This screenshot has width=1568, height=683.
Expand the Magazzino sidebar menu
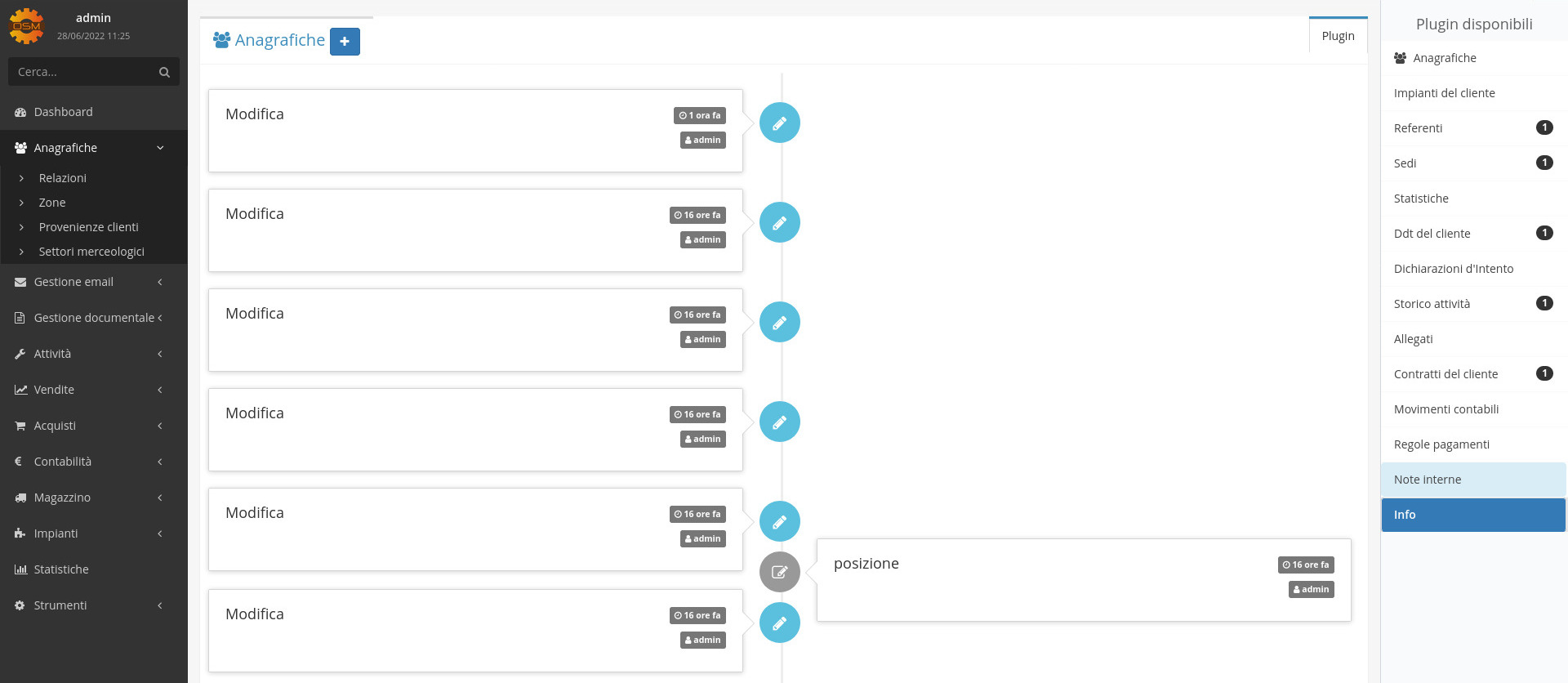tap(94, 498)
